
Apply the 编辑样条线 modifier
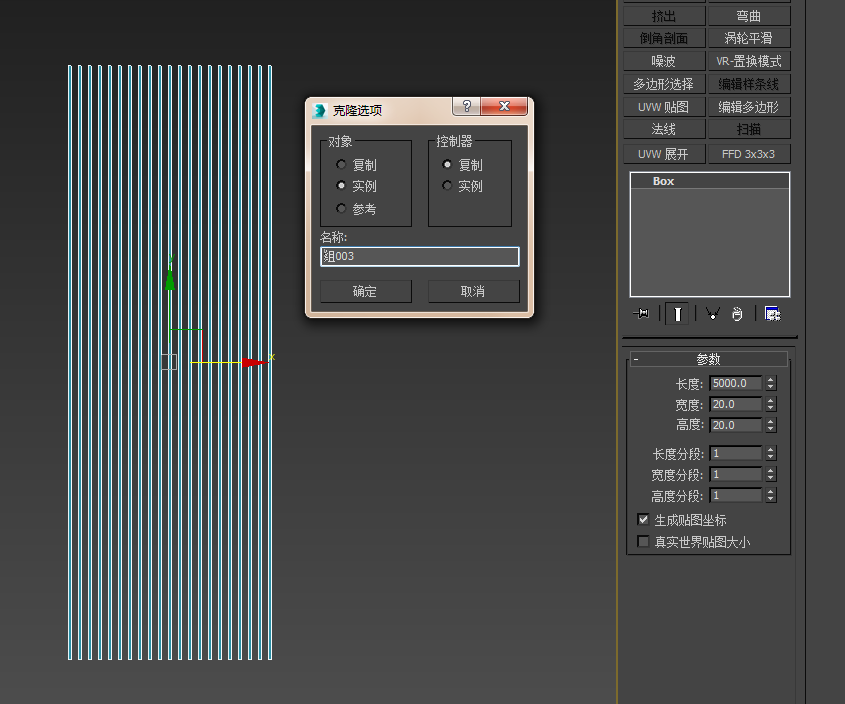[749, 84]
